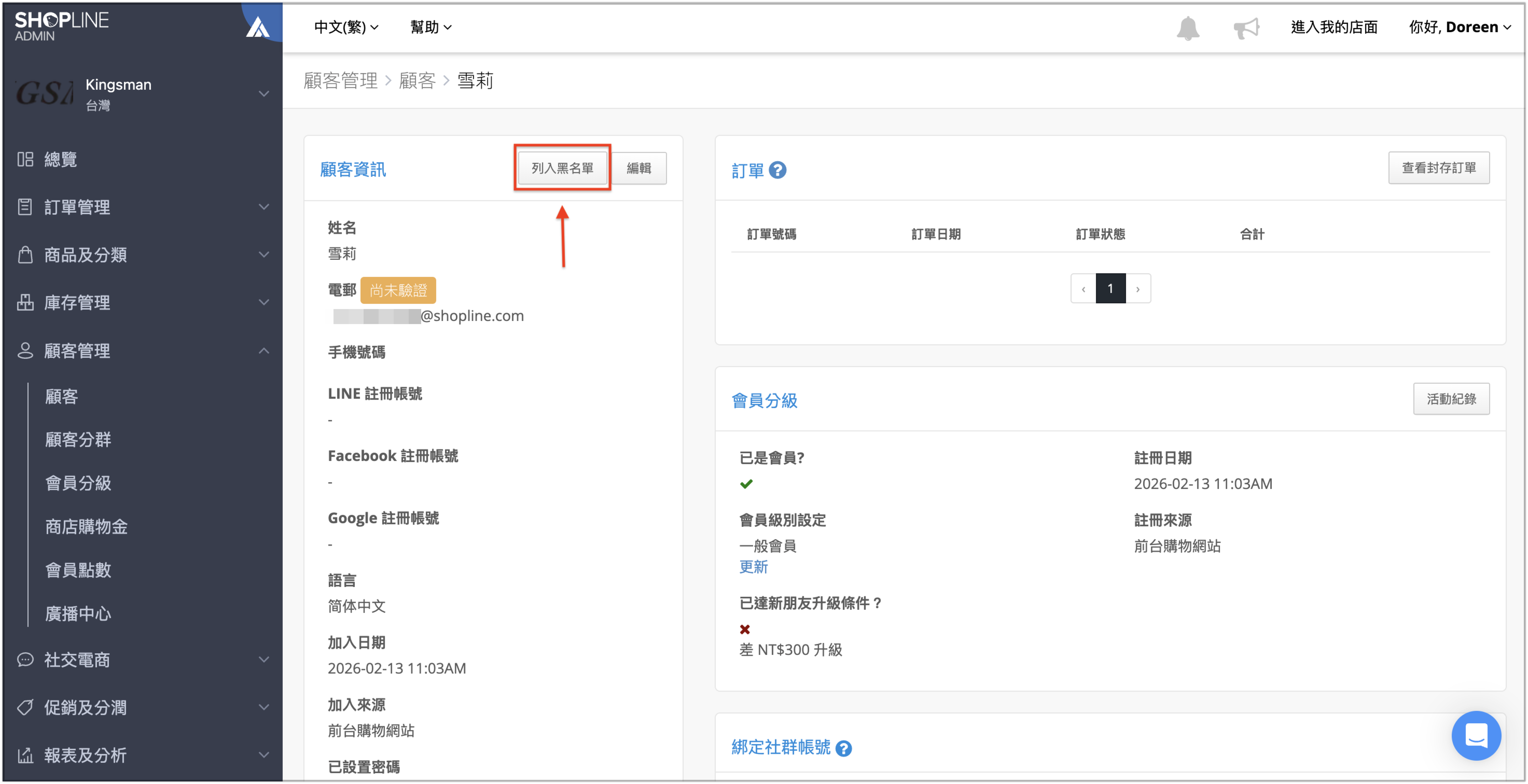This screenshot has width=1528, height=784.
Task: Click the 促銷及分潤 tag icon
Action: point(25,707)
